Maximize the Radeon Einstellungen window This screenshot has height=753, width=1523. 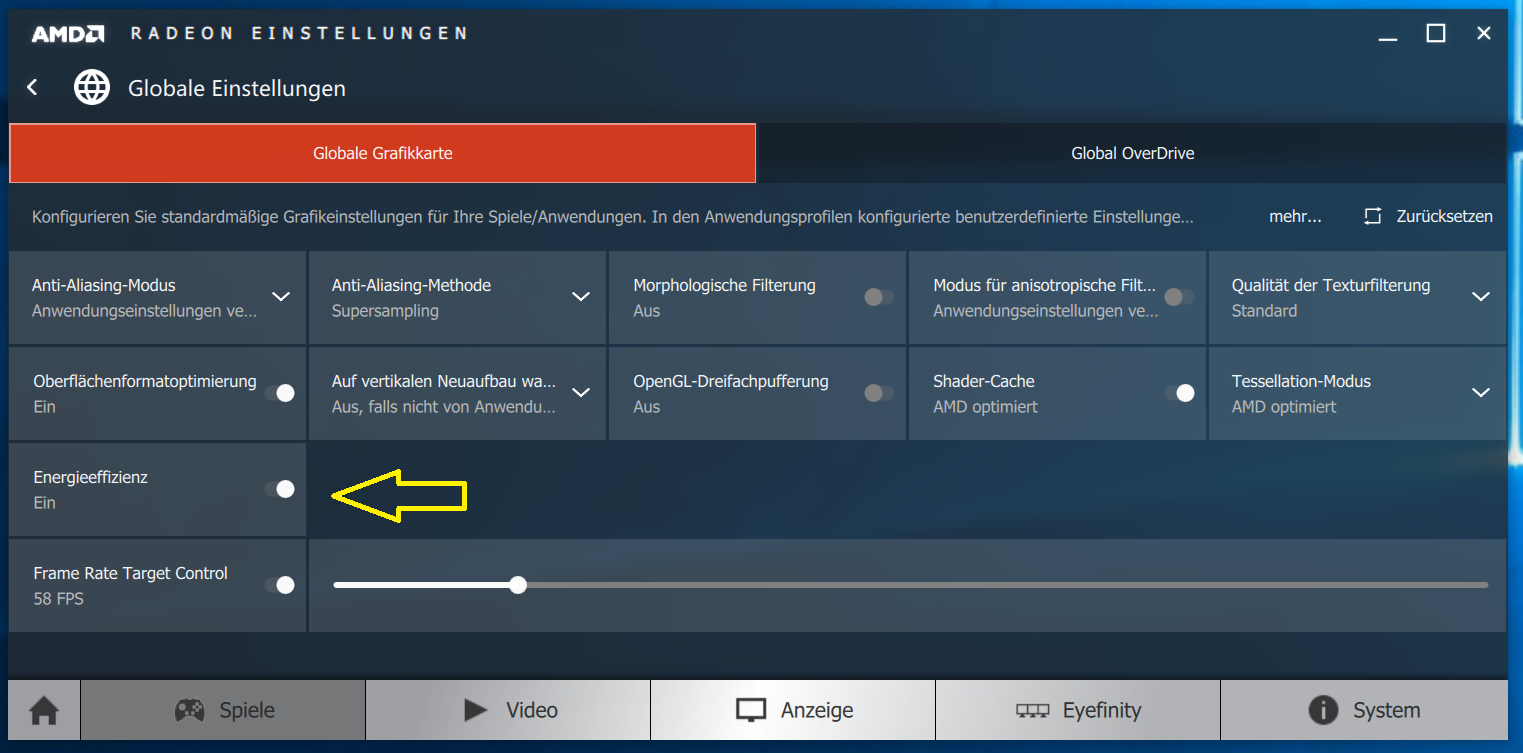1436,34
